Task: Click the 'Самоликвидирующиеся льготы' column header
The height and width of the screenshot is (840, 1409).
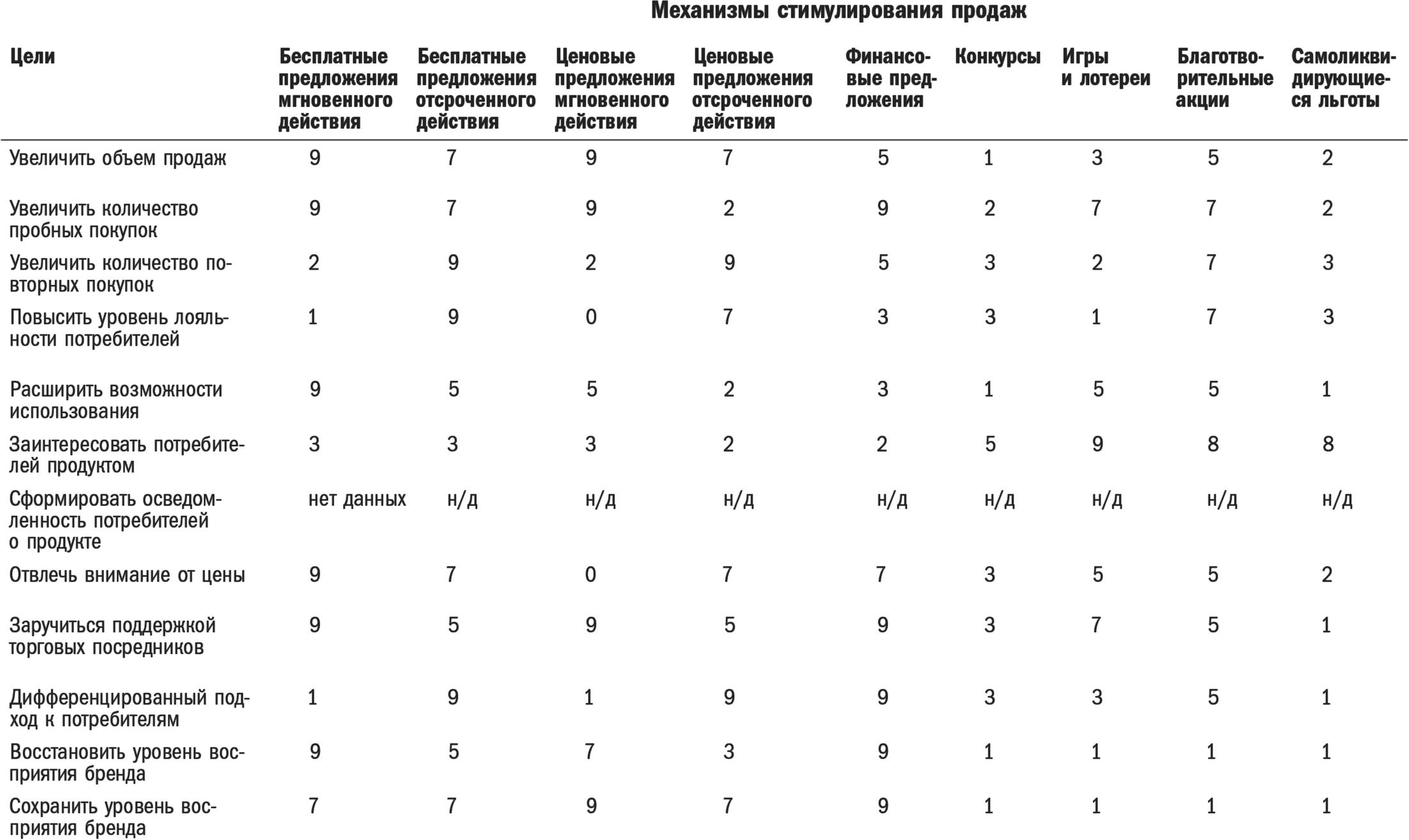Action: (x=1342, y=79)
